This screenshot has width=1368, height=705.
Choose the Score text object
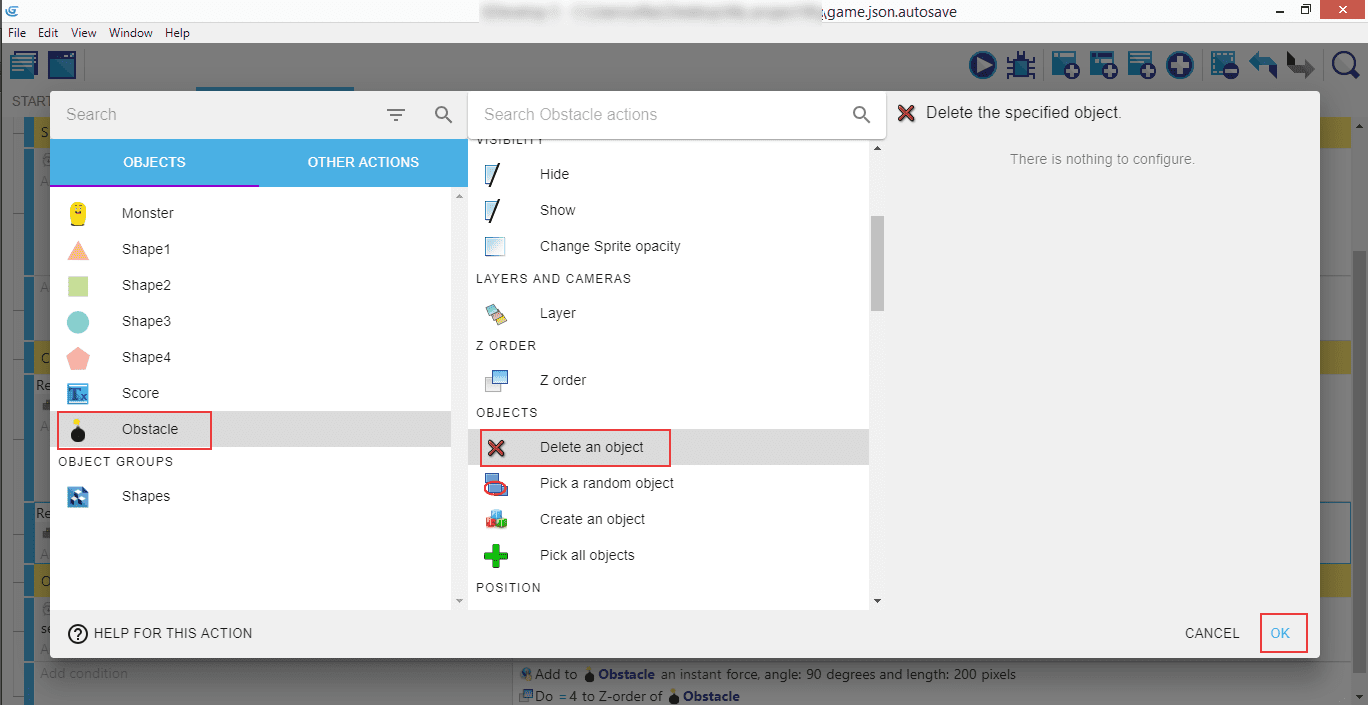tap(140, 393)
